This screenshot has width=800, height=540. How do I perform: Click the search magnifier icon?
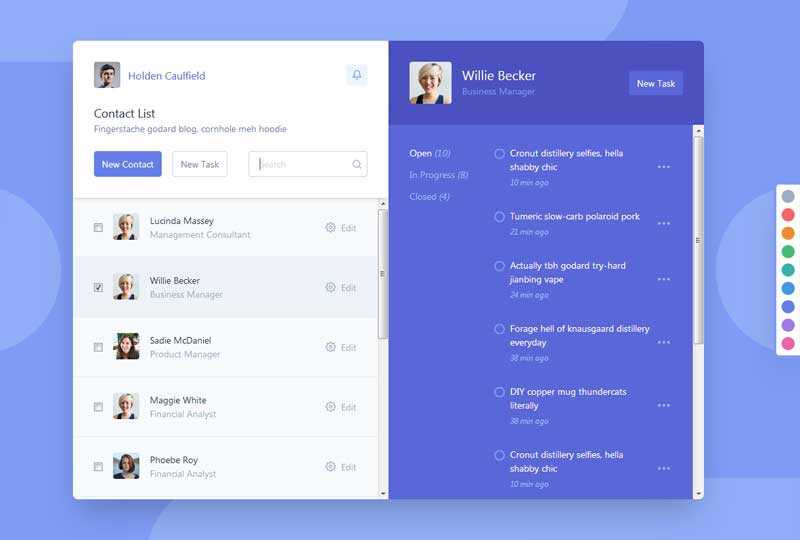[x=357, y=165]
